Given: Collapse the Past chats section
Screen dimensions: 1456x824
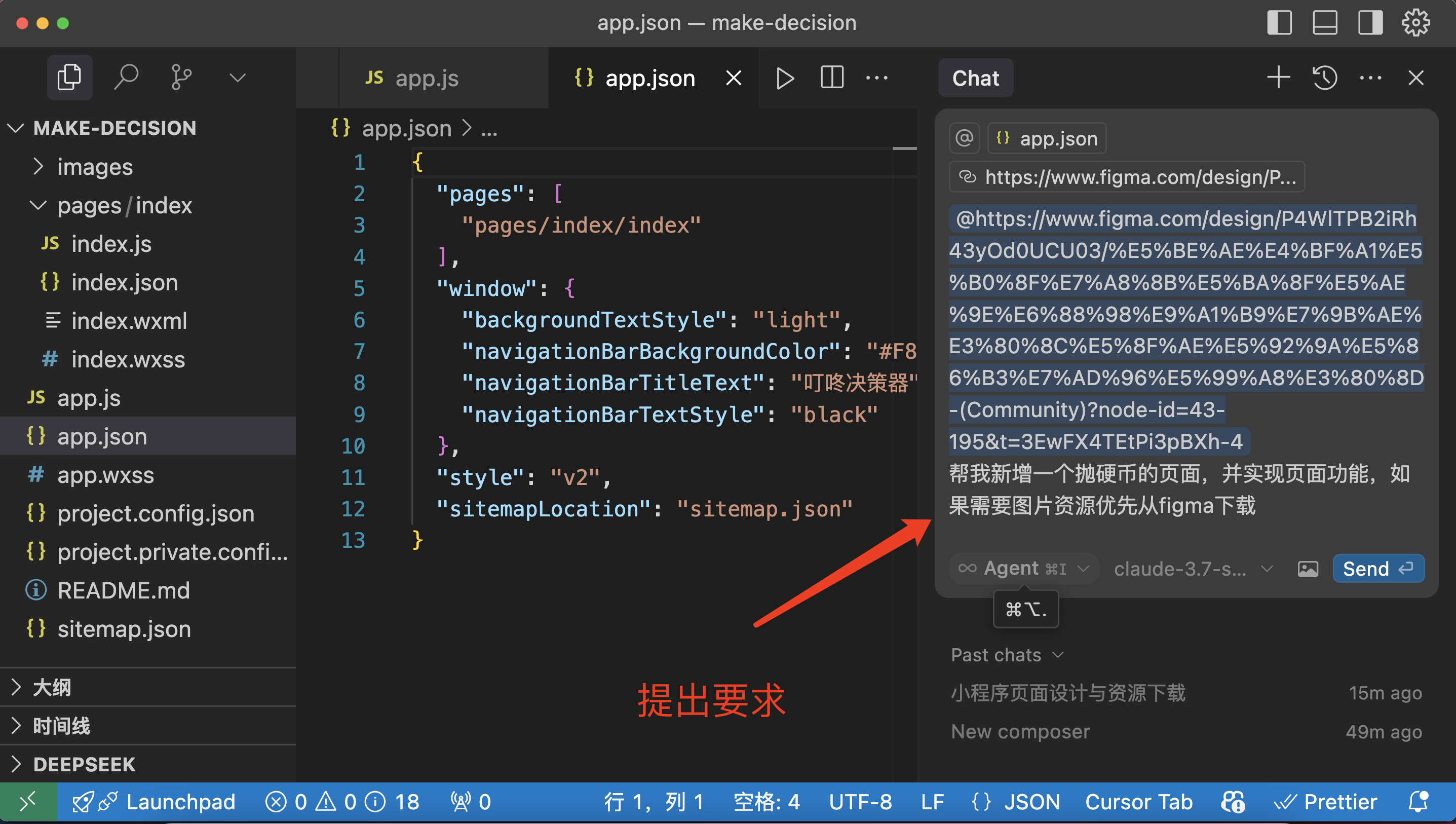Looking at the screenshot, I should [1008, 655].
